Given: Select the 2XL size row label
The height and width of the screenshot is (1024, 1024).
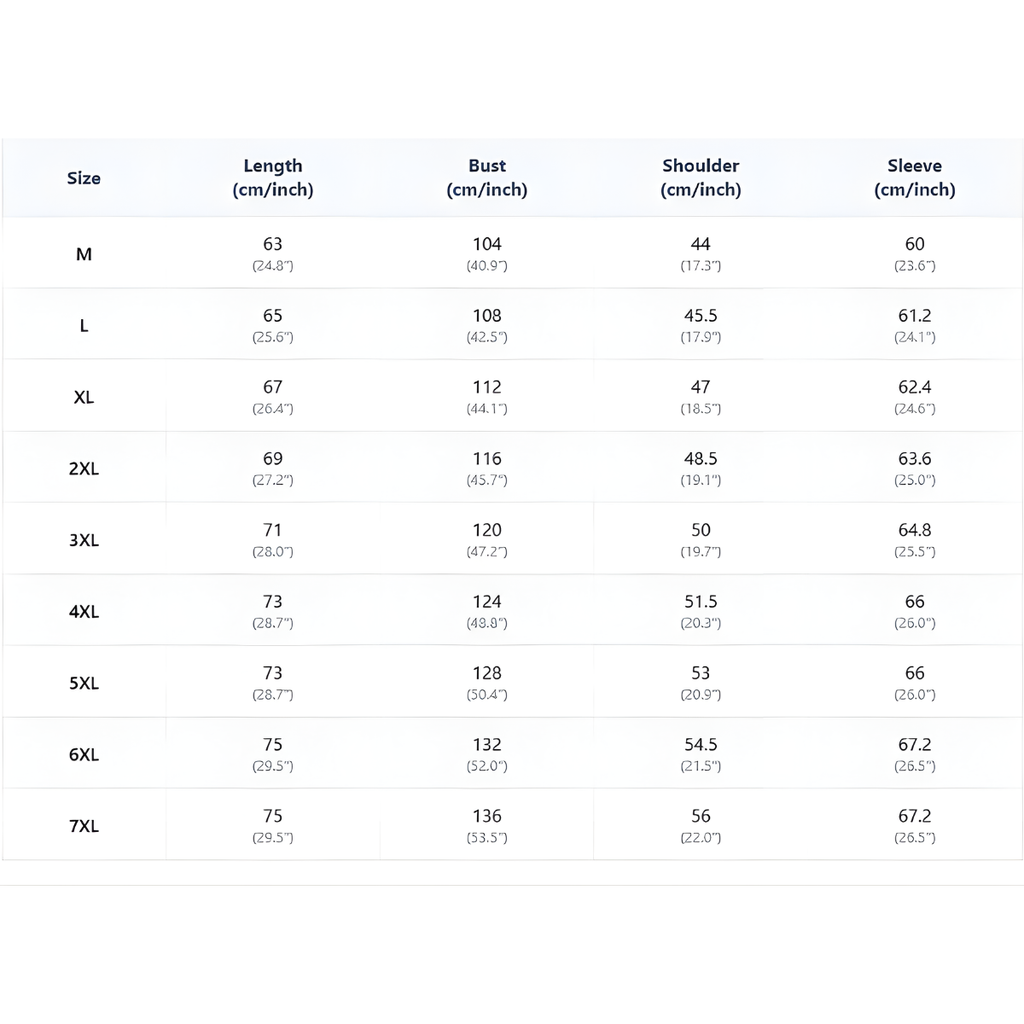Looking at the screenshot, I should [84, 469].
